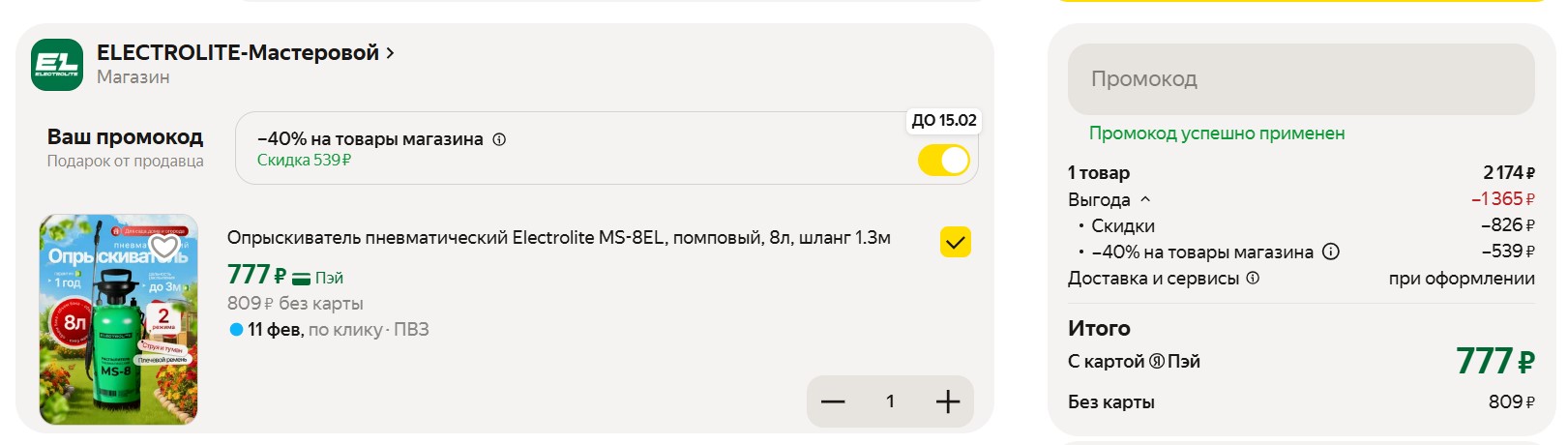Screen dimensions: 1568x445
Task: Click the Electrolite store logo icon
Action: [x=57, y=65]
